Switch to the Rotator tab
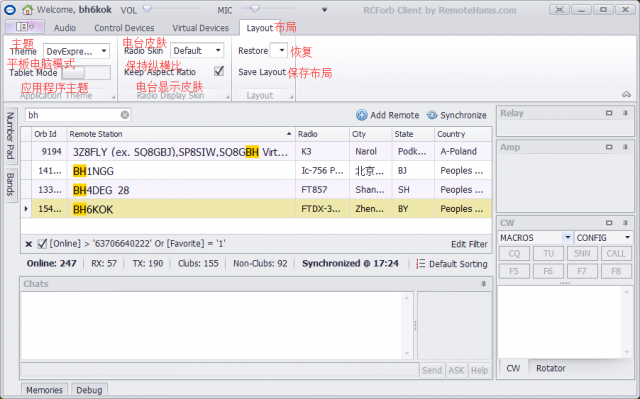The width and height of the screenshot is (640, 399). coord(551,368)
